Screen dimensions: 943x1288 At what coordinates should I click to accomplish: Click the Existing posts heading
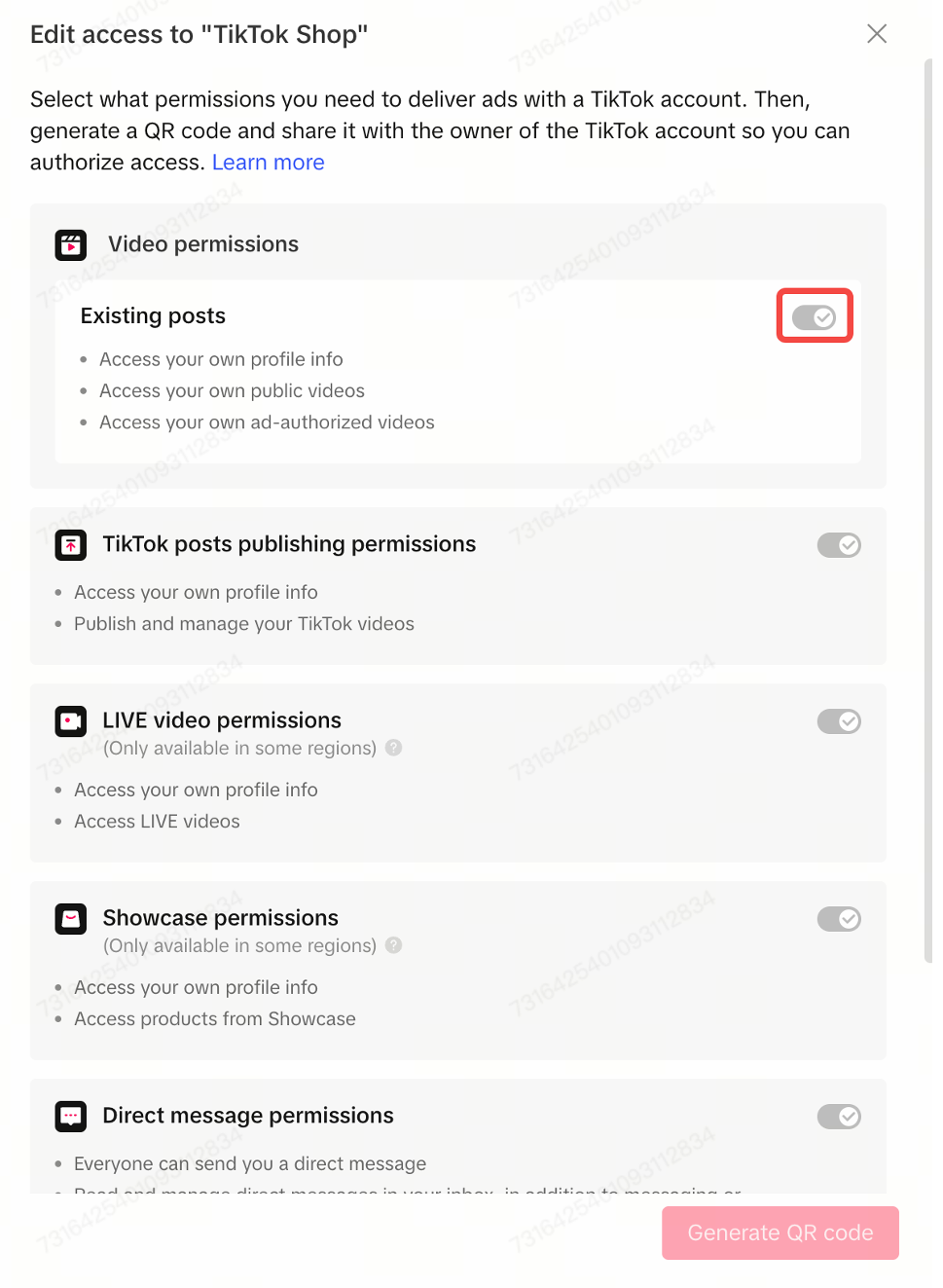click(x=153, y=316)
